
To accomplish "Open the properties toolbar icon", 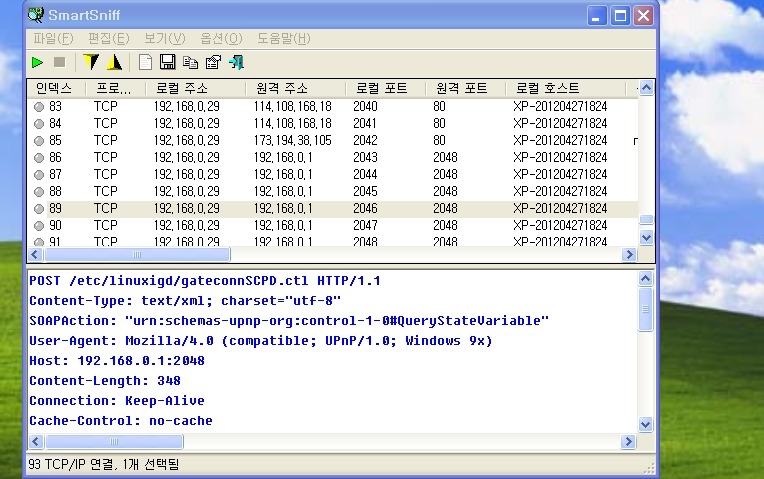I will tap(212, 62).
